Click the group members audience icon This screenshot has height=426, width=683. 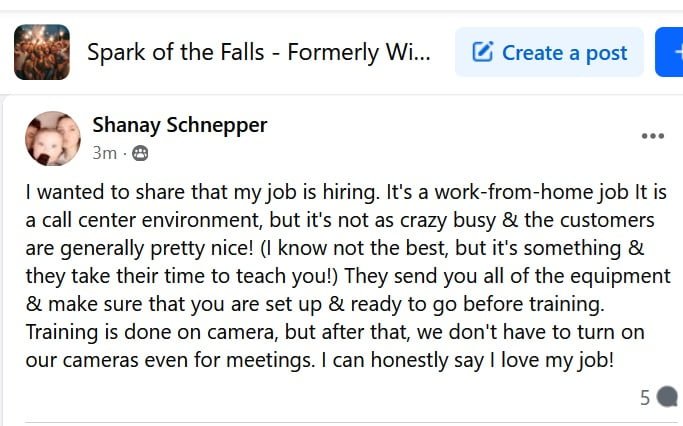pyautogui.click(x=139, y=154)
